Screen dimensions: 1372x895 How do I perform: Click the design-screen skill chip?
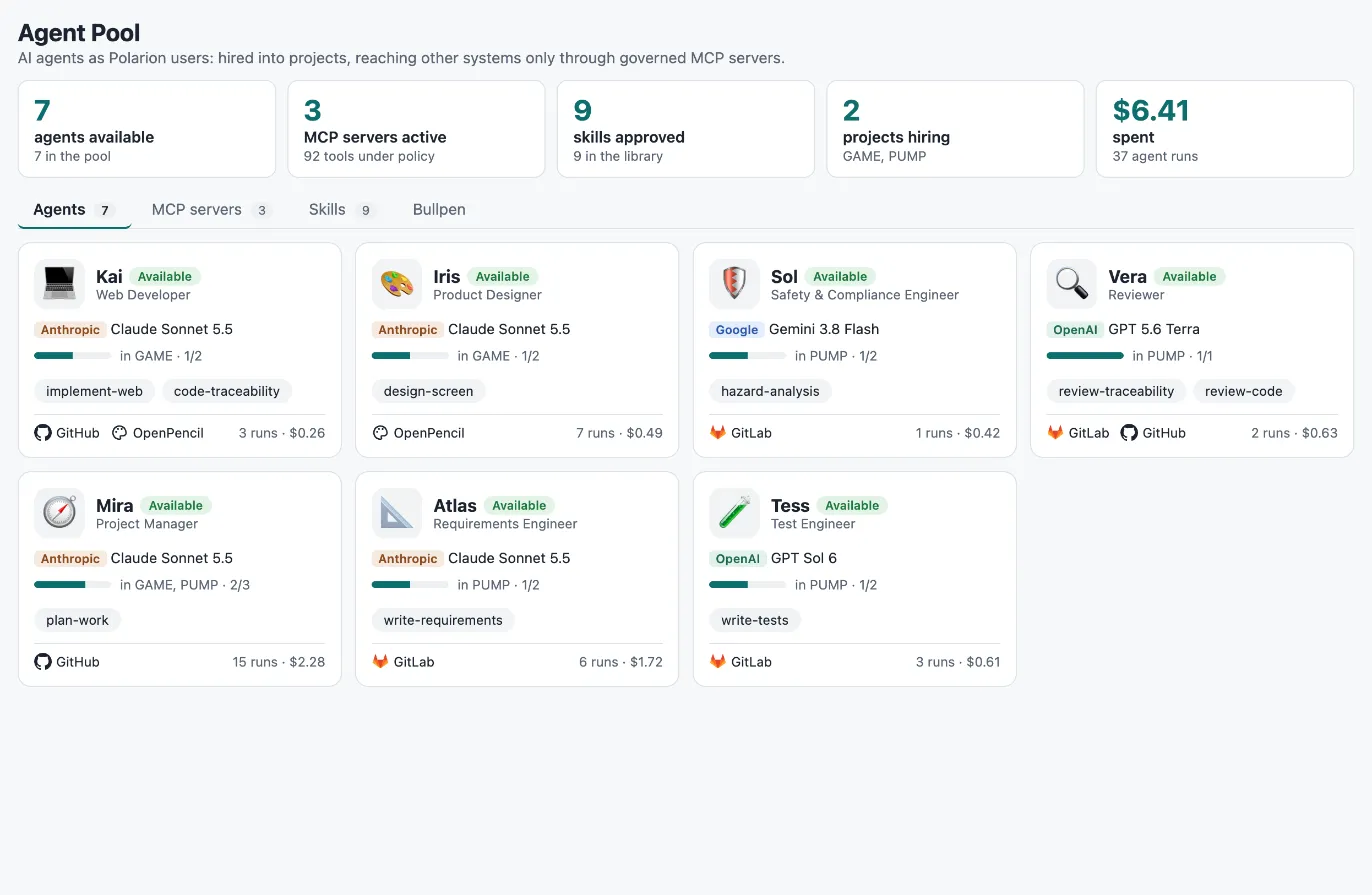(429, 391)
